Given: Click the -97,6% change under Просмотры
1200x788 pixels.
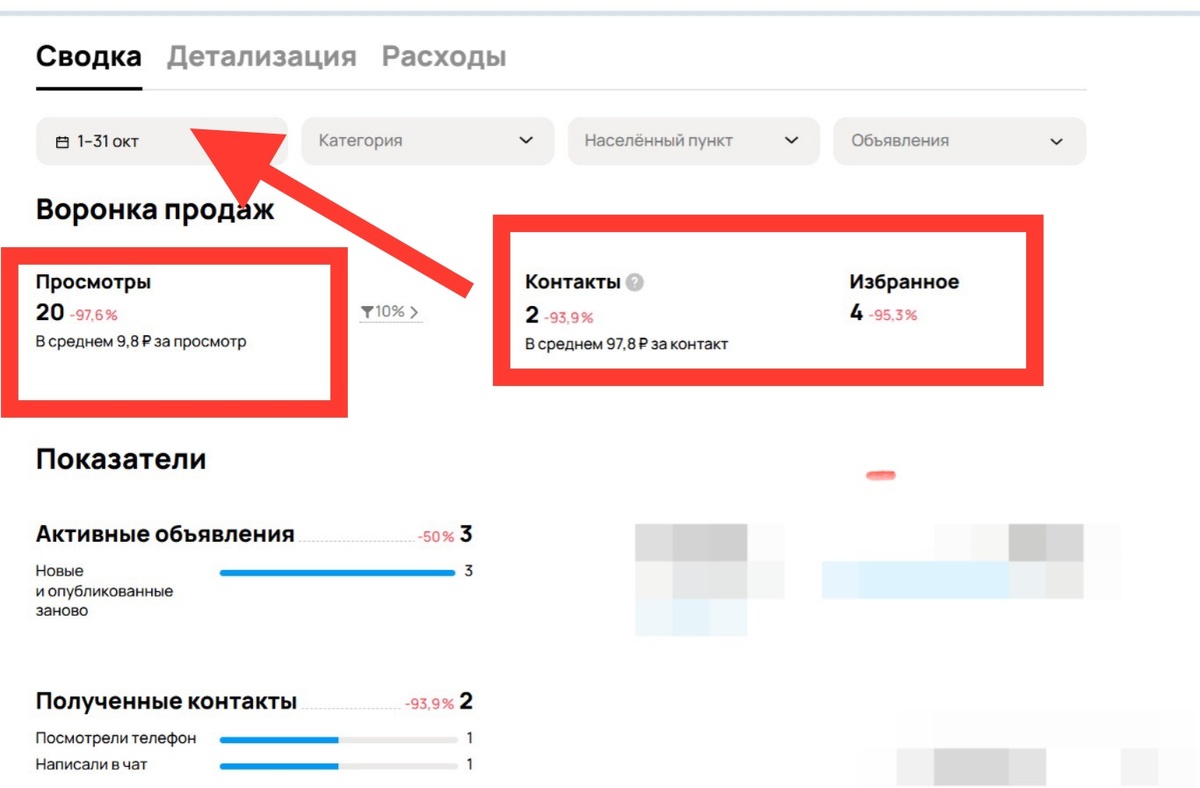Looking at the screenshot, I should pyautogui.click(x=94, y=316).
